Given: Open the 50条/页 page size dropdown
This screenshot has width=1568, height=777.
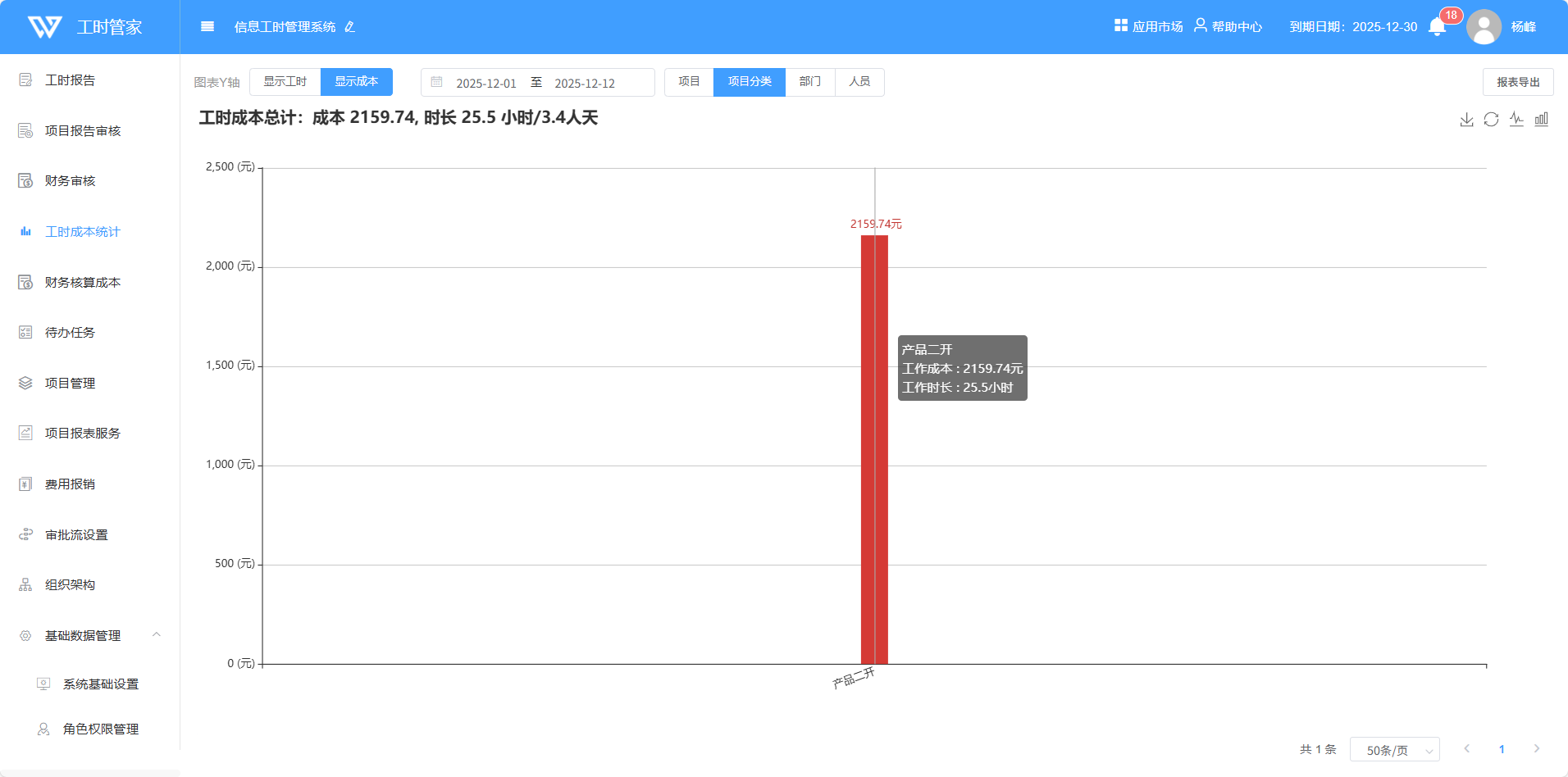Looking at the screenshot, I should pyautogui.click(x=1394, y=750).
